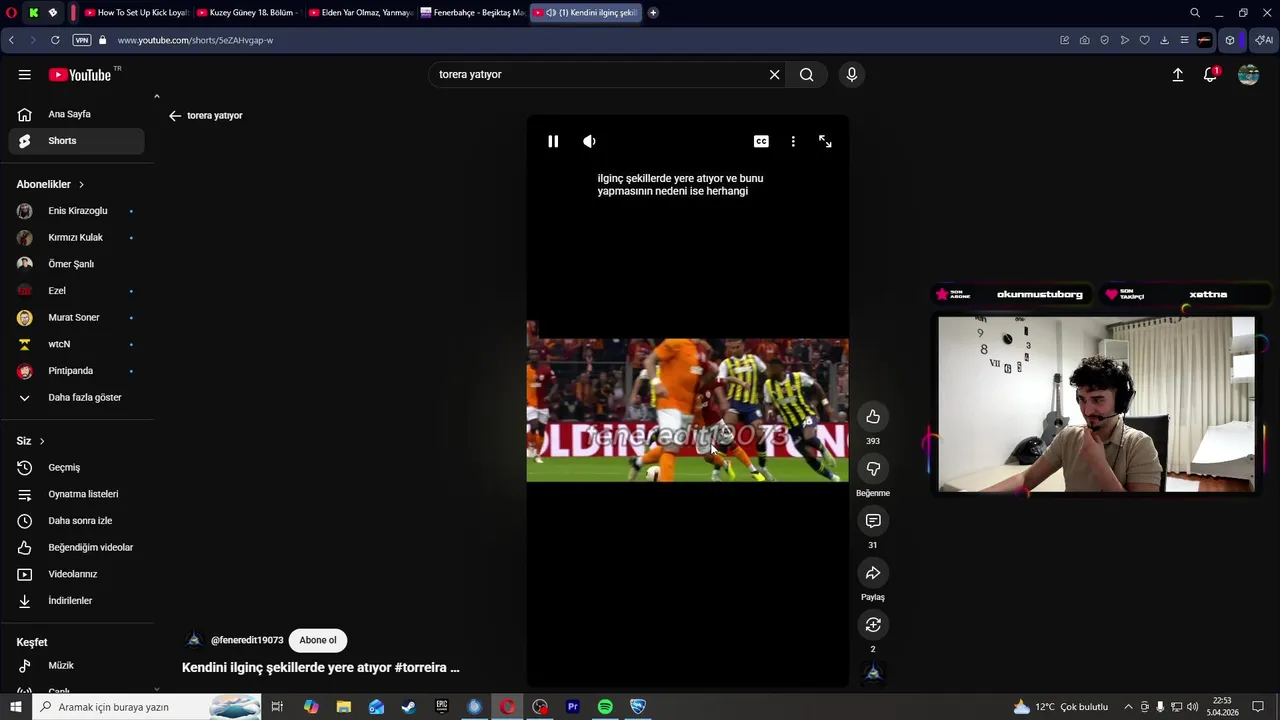Go back to torera yatıyor results
This screenshot has height=720, width=1280.
175,116
